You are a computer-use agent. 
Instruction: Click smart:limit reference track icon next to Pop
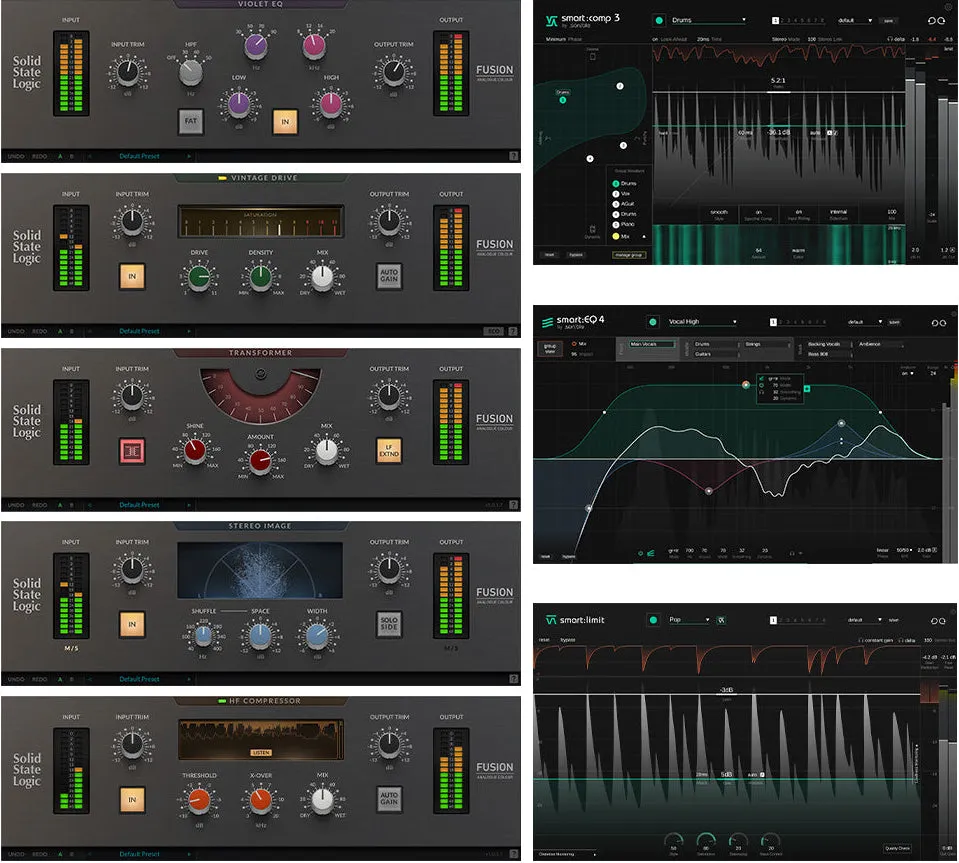click(x=722, y=620)
